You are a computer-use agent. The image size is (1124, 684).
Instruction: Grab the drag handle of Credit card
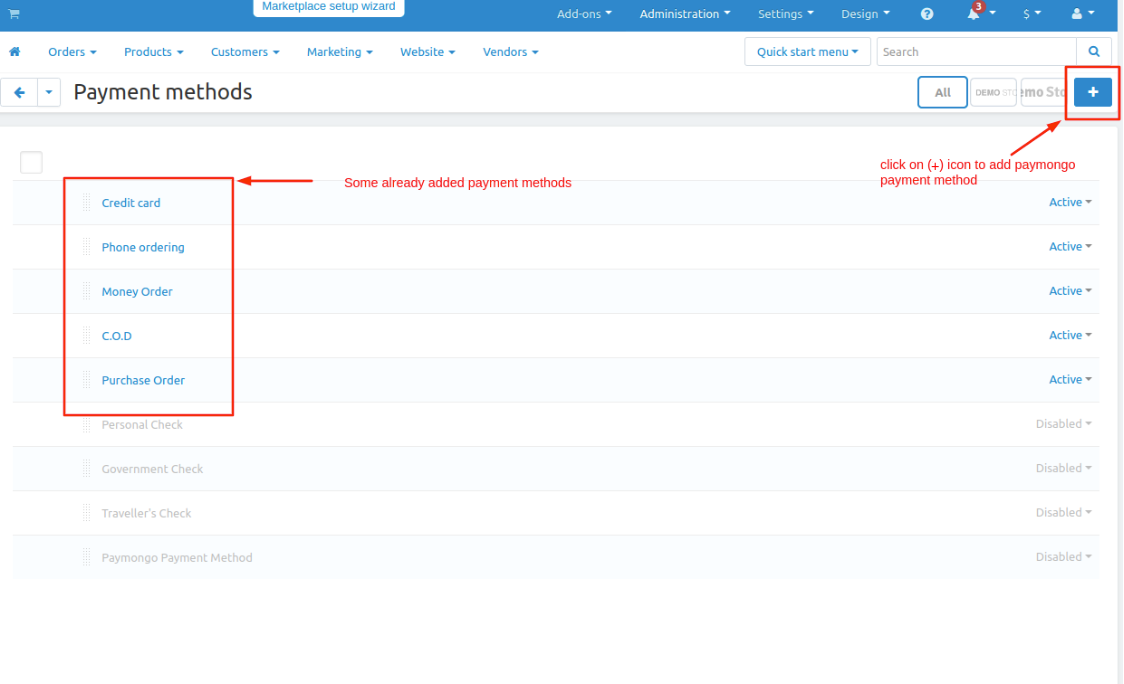tap(86, 203)
